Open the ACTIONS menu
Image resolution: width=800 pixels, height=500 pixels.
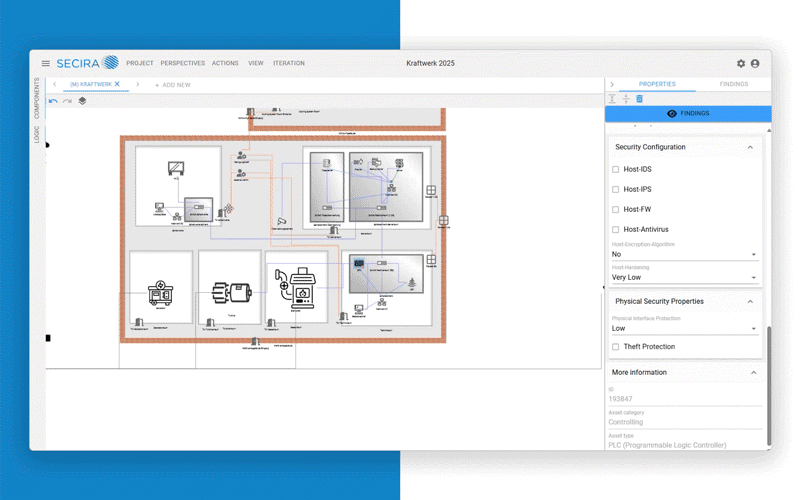pyautogui.click(x=225, y=63)
